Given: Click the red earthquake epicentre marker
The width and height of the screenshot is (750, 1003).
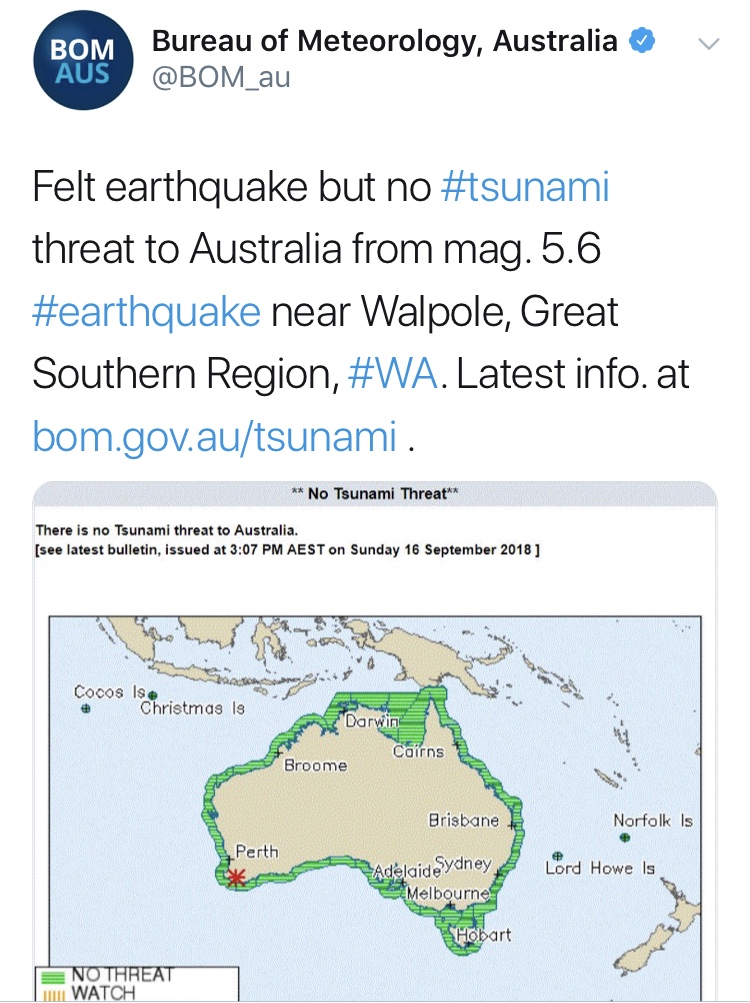Looking at the screenshot, I should tap(236, 877).
